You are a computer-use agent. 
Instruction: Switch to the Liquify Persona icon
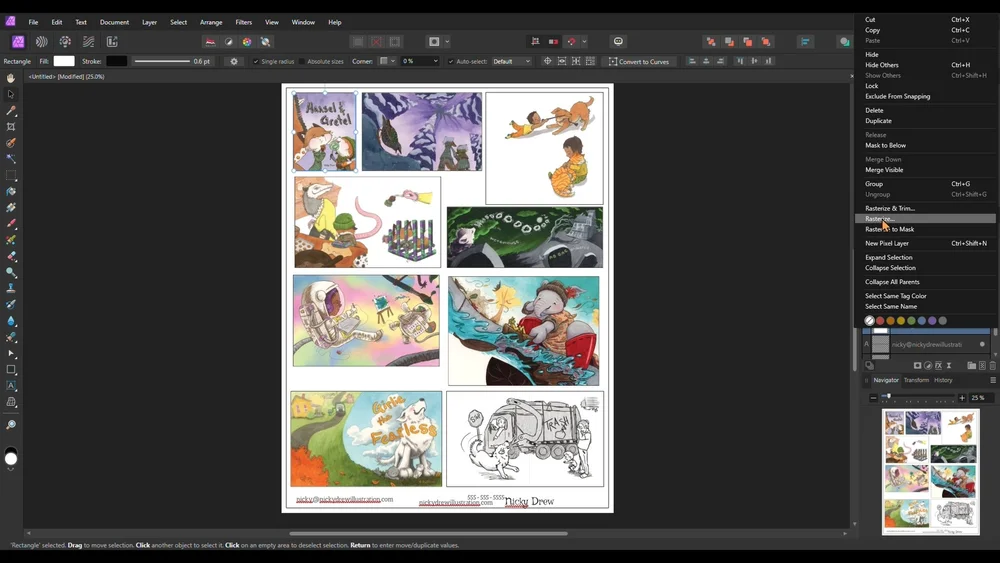[x=42, y=42]
